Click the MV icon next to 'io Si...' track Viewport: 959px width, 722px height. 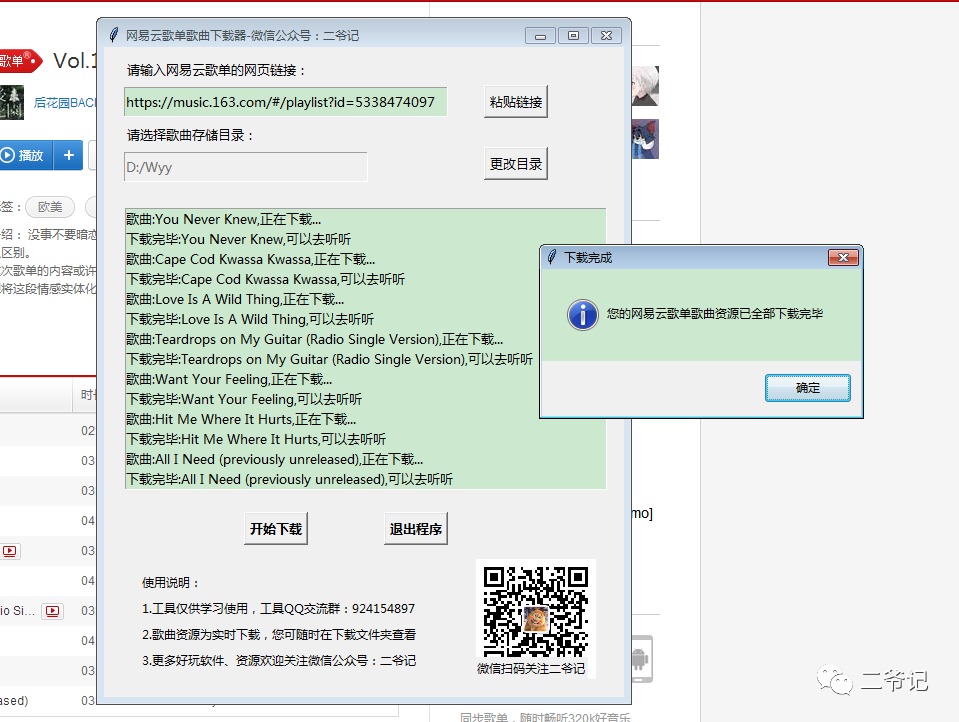click(53, 611)
